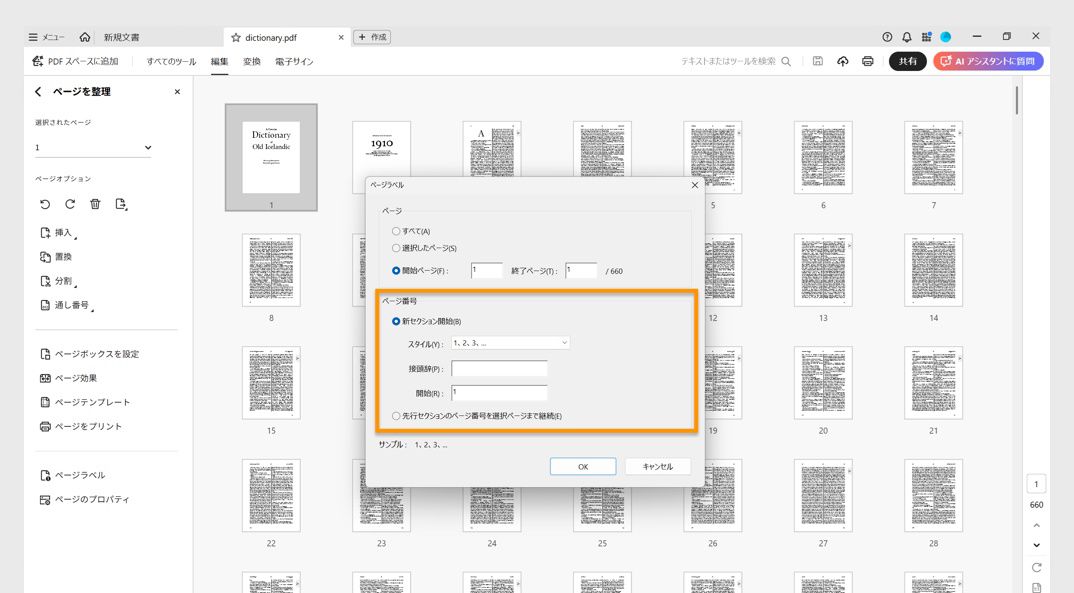The width and height of the screenshot is (1074, 593).
Task: Click the 開始(R) input field
Action: pos(499,393)
